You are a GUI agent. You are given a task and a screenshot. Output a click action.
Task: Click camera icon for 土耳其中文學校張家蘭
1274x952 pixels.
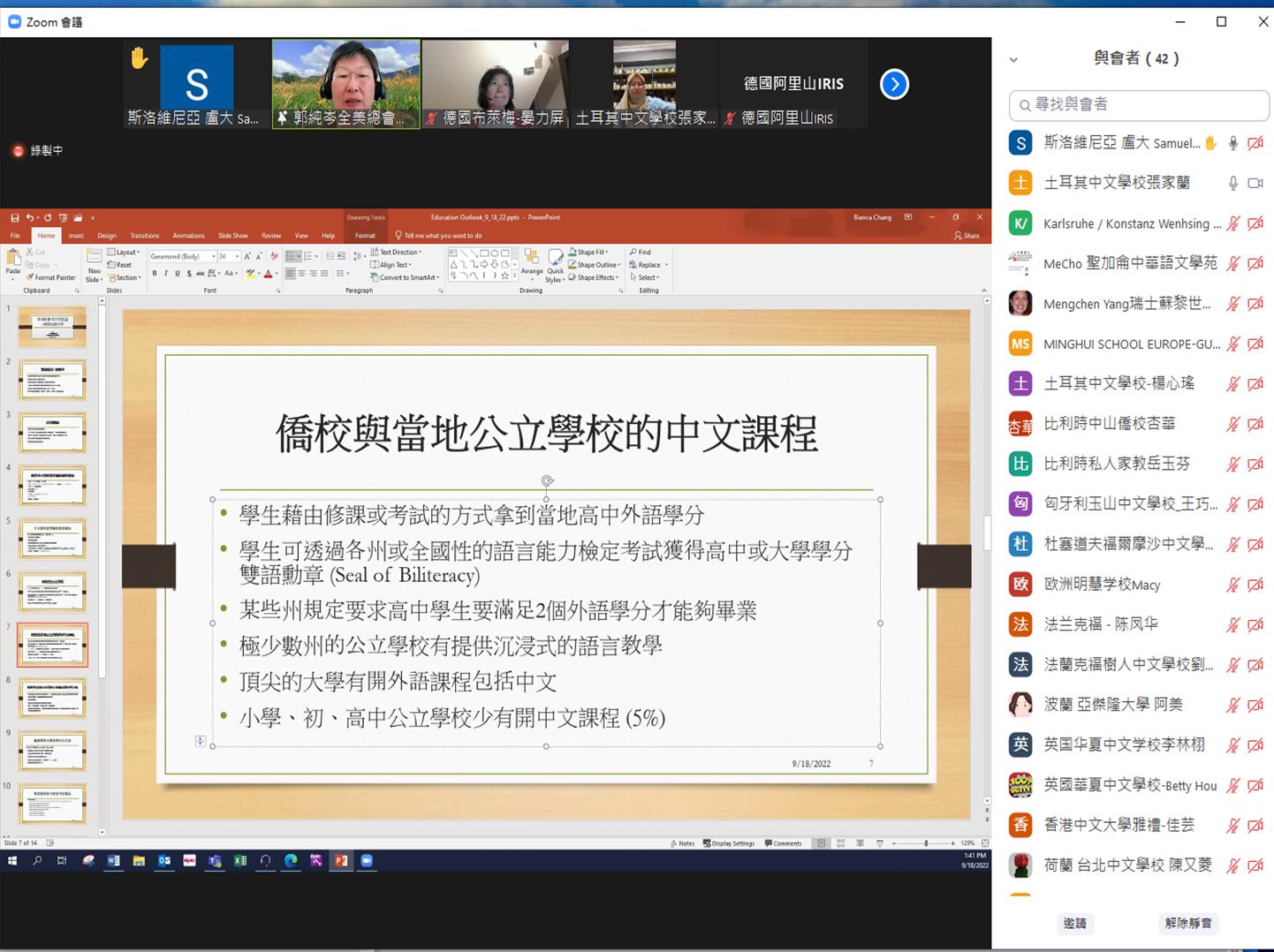(x=1255, y=184)
